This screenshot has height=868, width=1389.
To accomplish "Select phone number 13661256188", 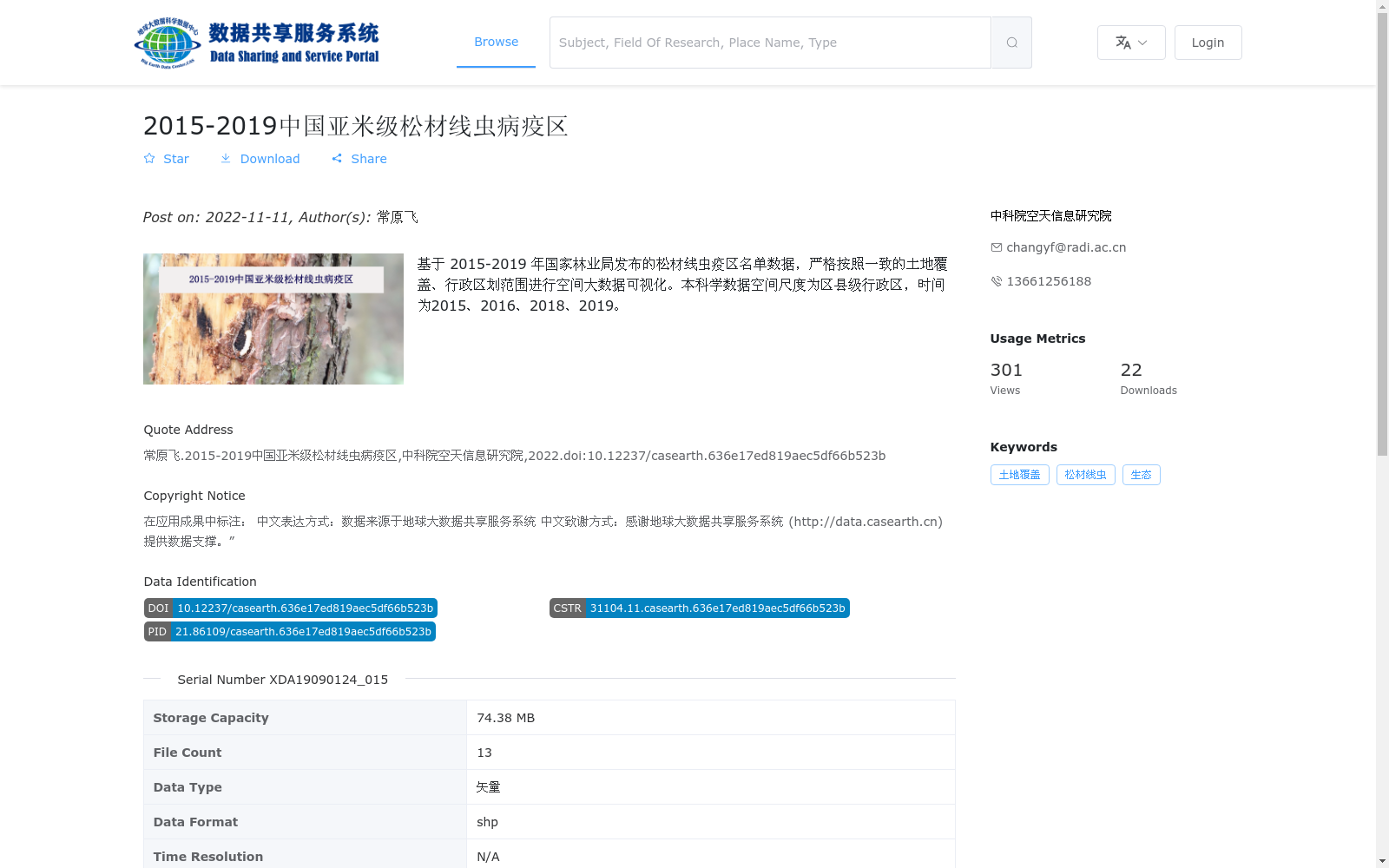I will point(1049,281).
